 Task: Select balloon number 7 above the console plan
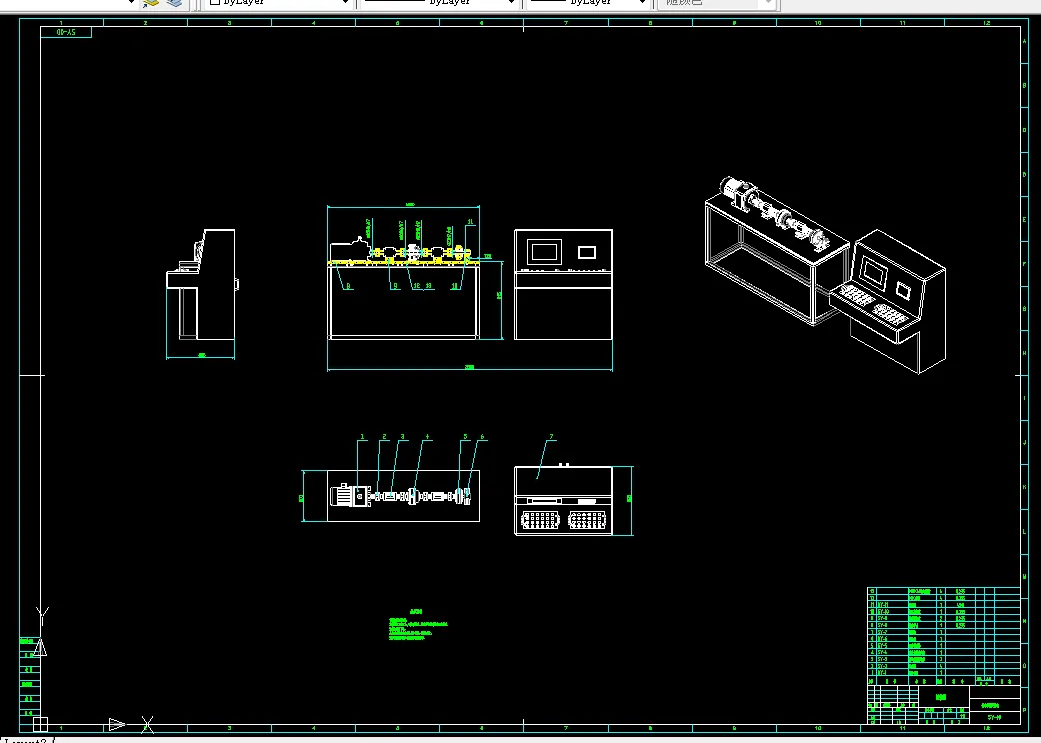pyautogui.click(x=551, y=437)
